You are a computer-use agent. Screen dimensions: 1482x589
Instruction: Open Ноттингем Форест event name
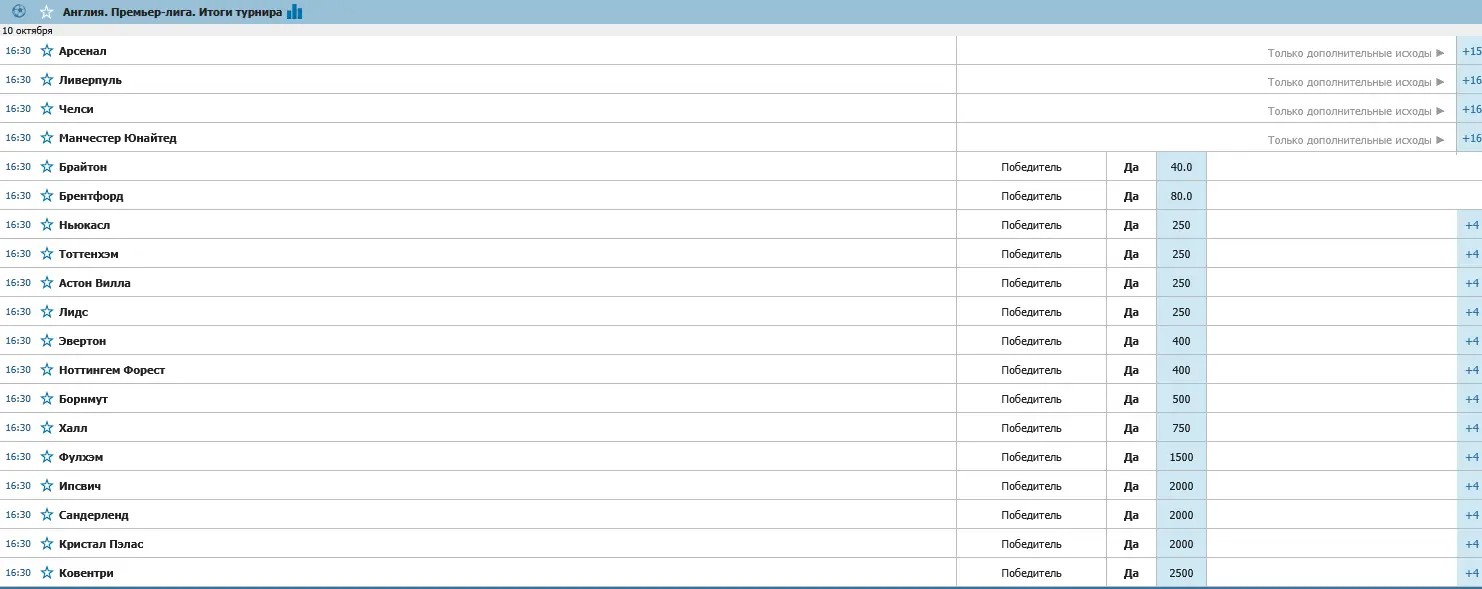(x=112, y=370)
